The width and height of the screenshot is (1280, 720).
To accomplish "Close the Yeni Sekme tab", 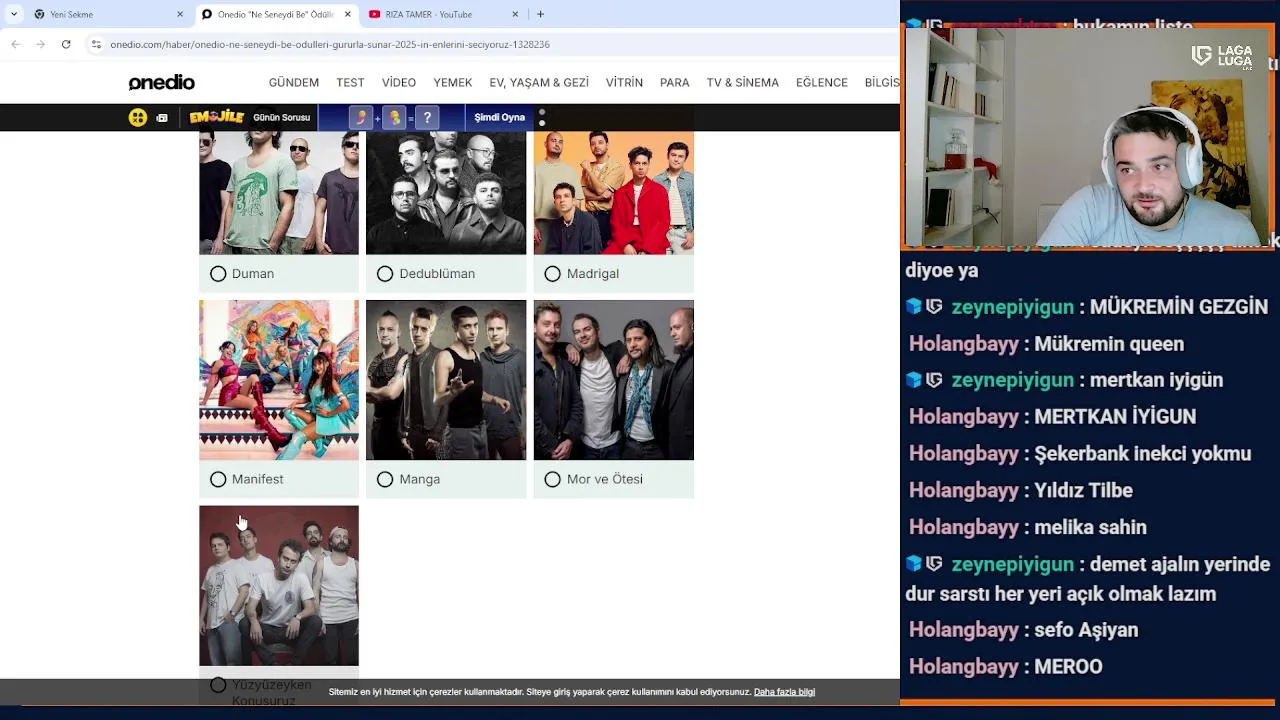I will click(x=180, y=14).
